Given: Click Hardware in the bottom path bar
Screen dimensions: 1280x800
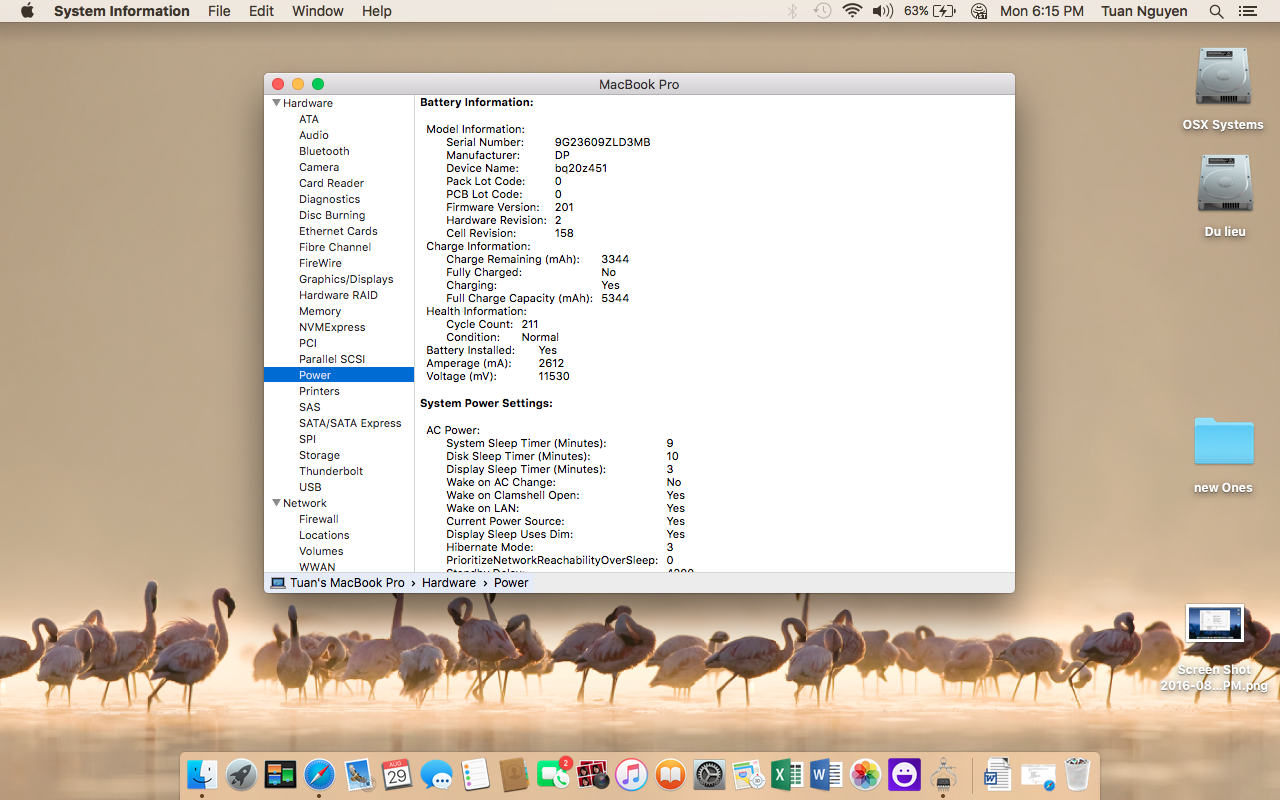Looking at the screenshot, I should coord(448,582).
